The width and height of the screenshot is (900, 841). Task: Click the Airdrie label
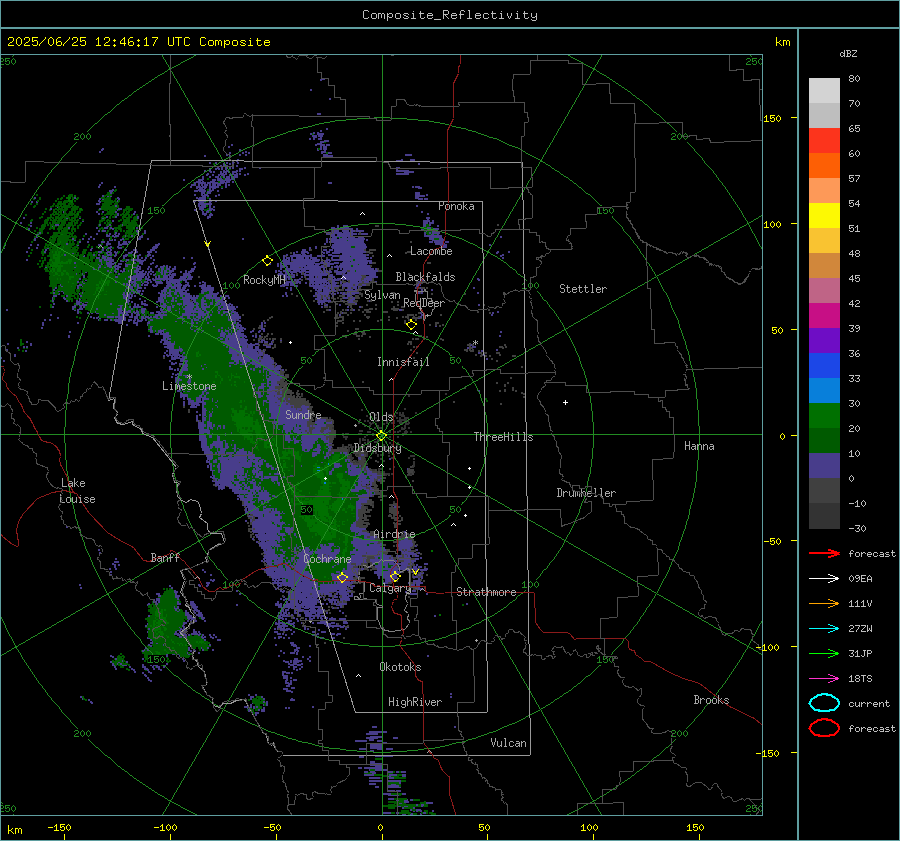coord(394,534)
